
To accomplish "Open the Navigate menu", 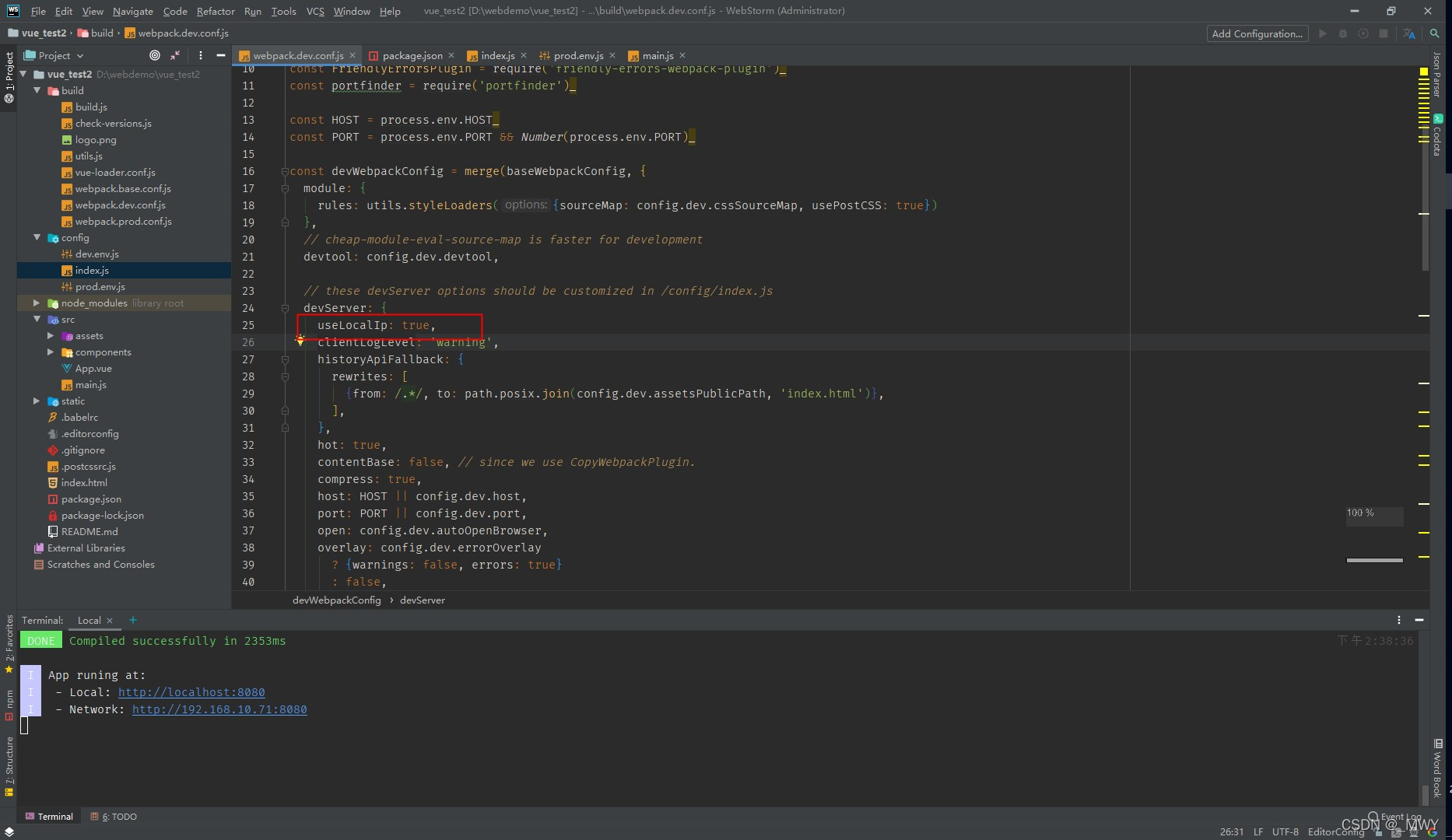I will pos(132,11).
